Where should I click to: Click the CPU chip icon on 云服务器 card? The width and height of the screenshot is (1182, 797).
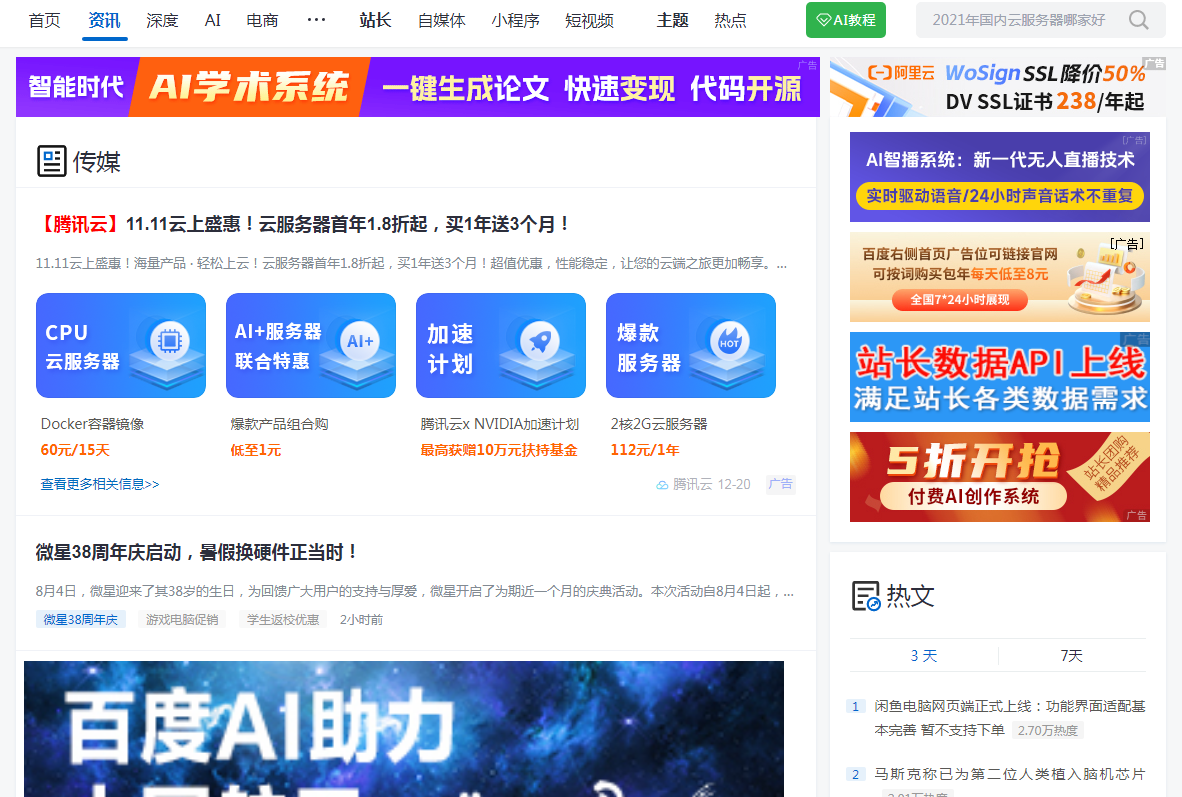170,341
